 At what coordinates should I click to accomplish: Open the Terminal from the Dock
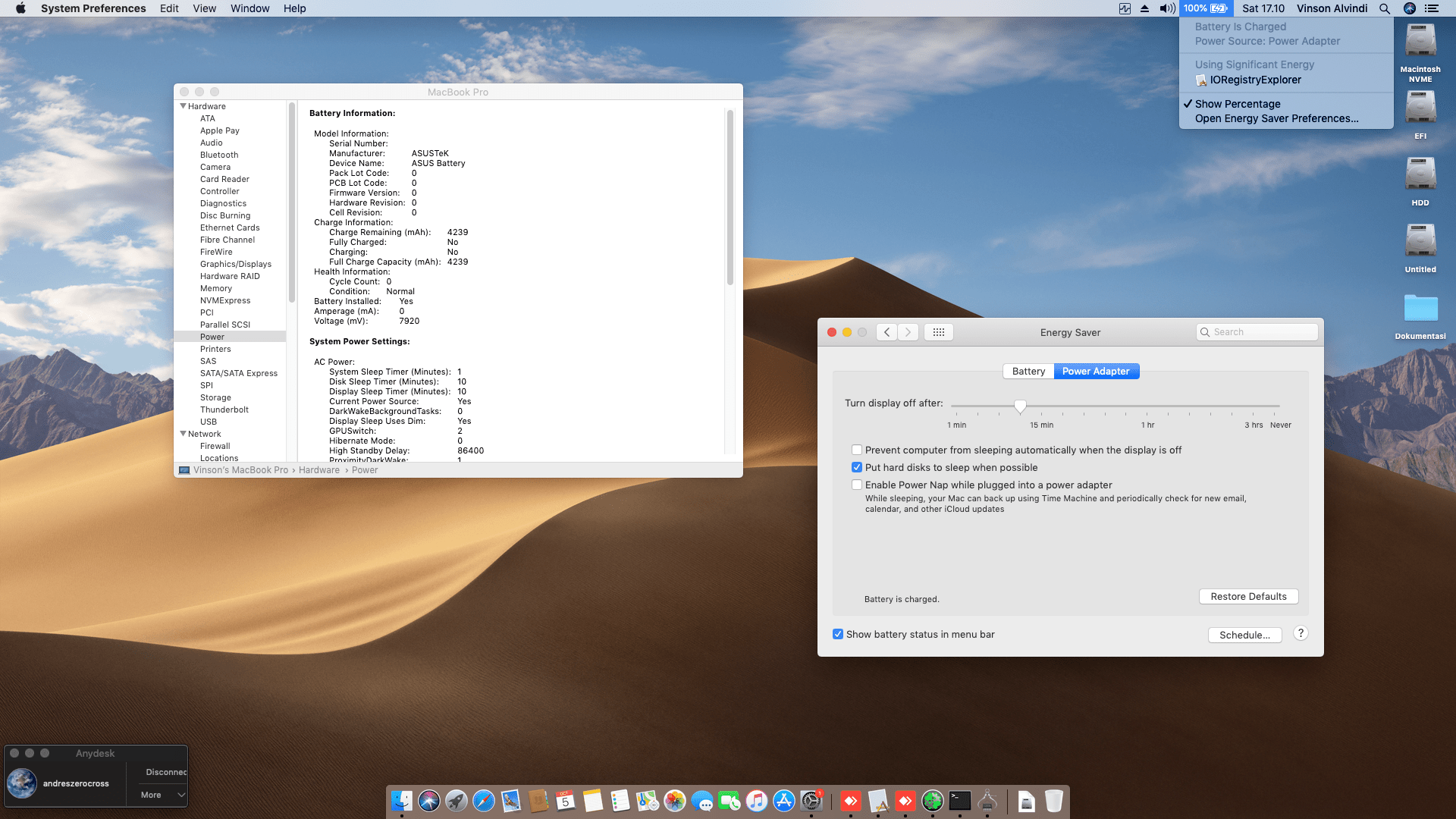959,802
